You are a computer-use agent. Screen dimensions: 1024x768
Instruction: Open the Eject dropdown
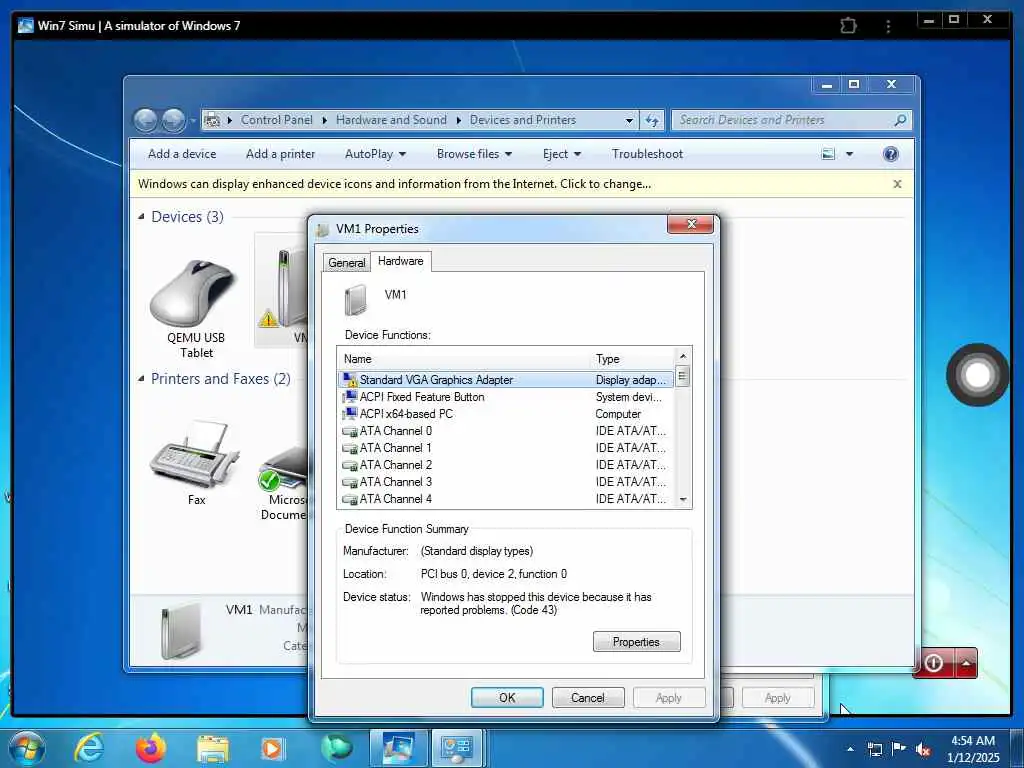(562, 154)
